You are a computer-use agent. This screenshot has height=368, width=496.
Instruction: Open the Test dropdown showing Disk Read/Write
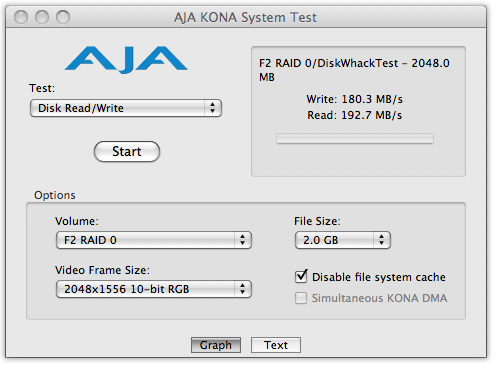[126, 108]
